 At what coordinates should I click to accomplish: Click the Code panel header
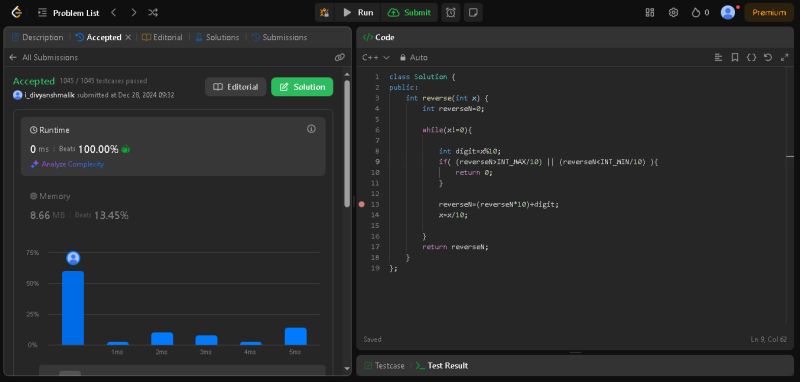coord(379,37)
